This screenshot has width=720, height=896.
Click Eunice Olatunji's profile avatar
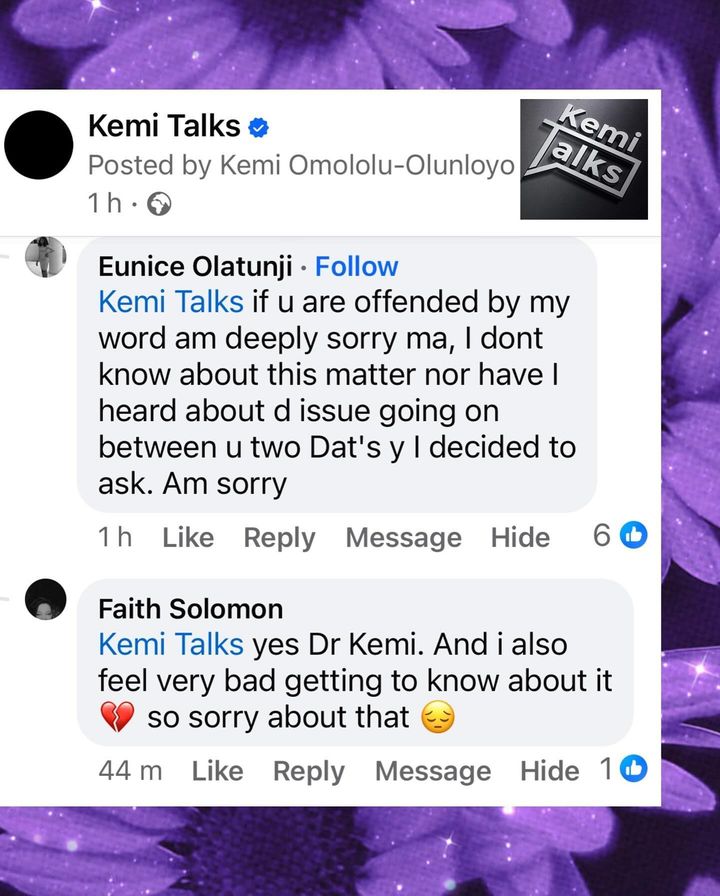[45, 257]
